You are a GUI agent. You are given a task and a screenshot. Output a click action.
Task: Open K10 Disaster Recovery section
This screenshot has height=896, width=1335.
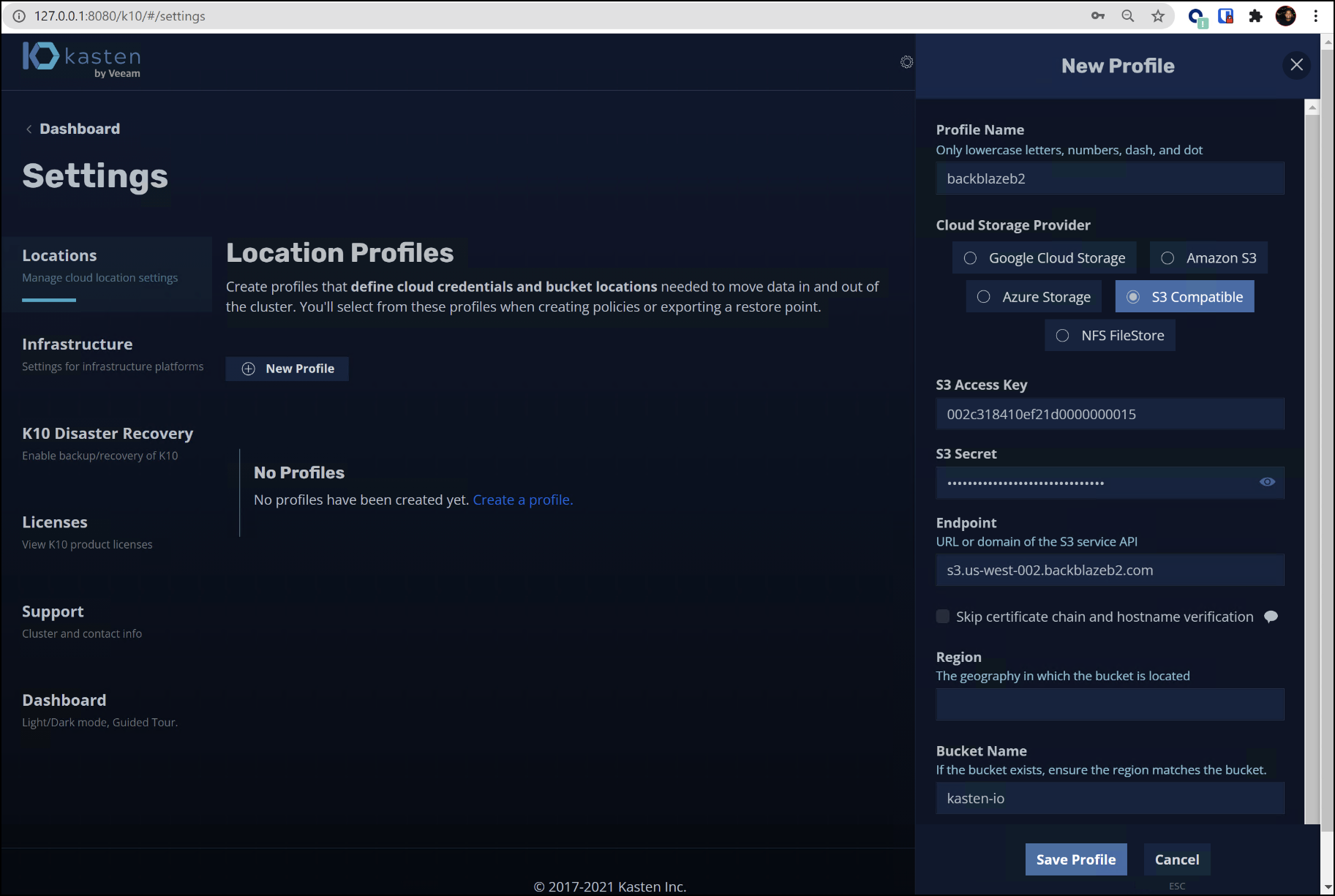(x=108, y=444)
